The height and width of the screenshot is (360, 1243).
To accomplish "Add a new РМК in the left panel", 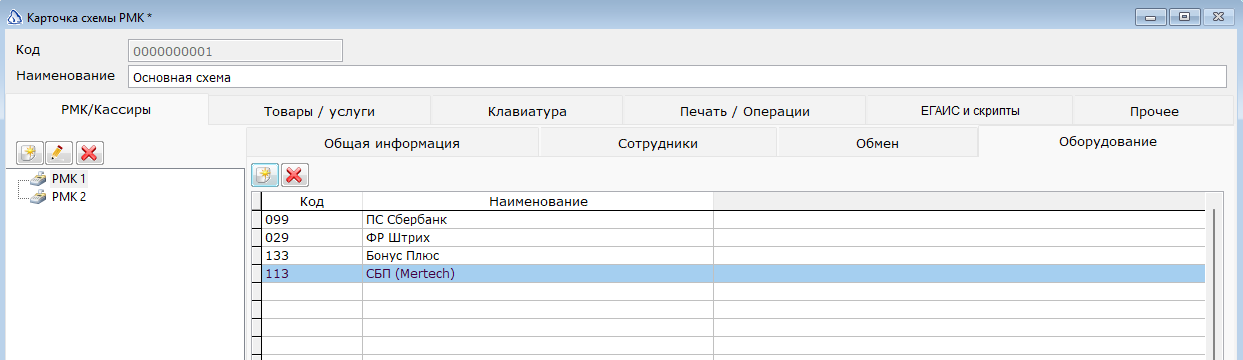I will [30, 153].
